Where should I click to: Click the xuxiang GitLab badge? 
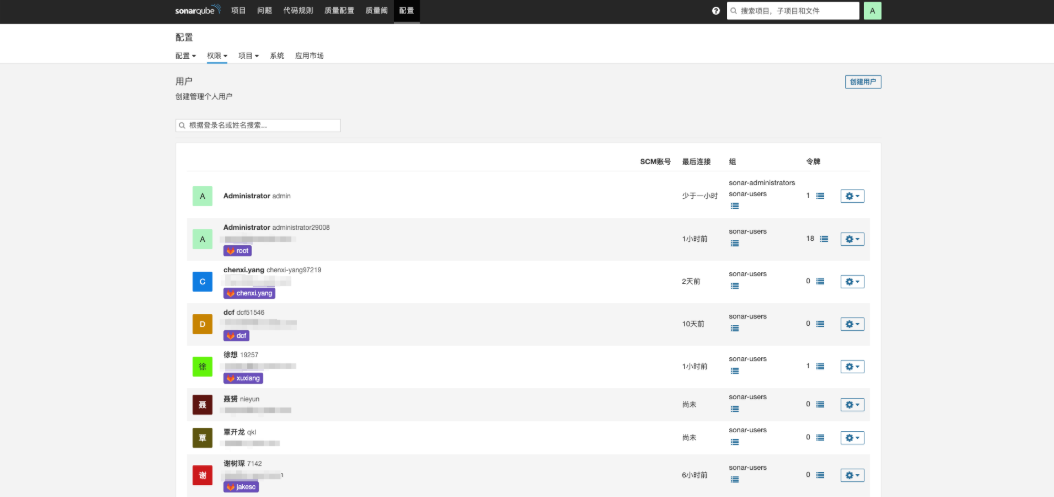coord(243,378)
